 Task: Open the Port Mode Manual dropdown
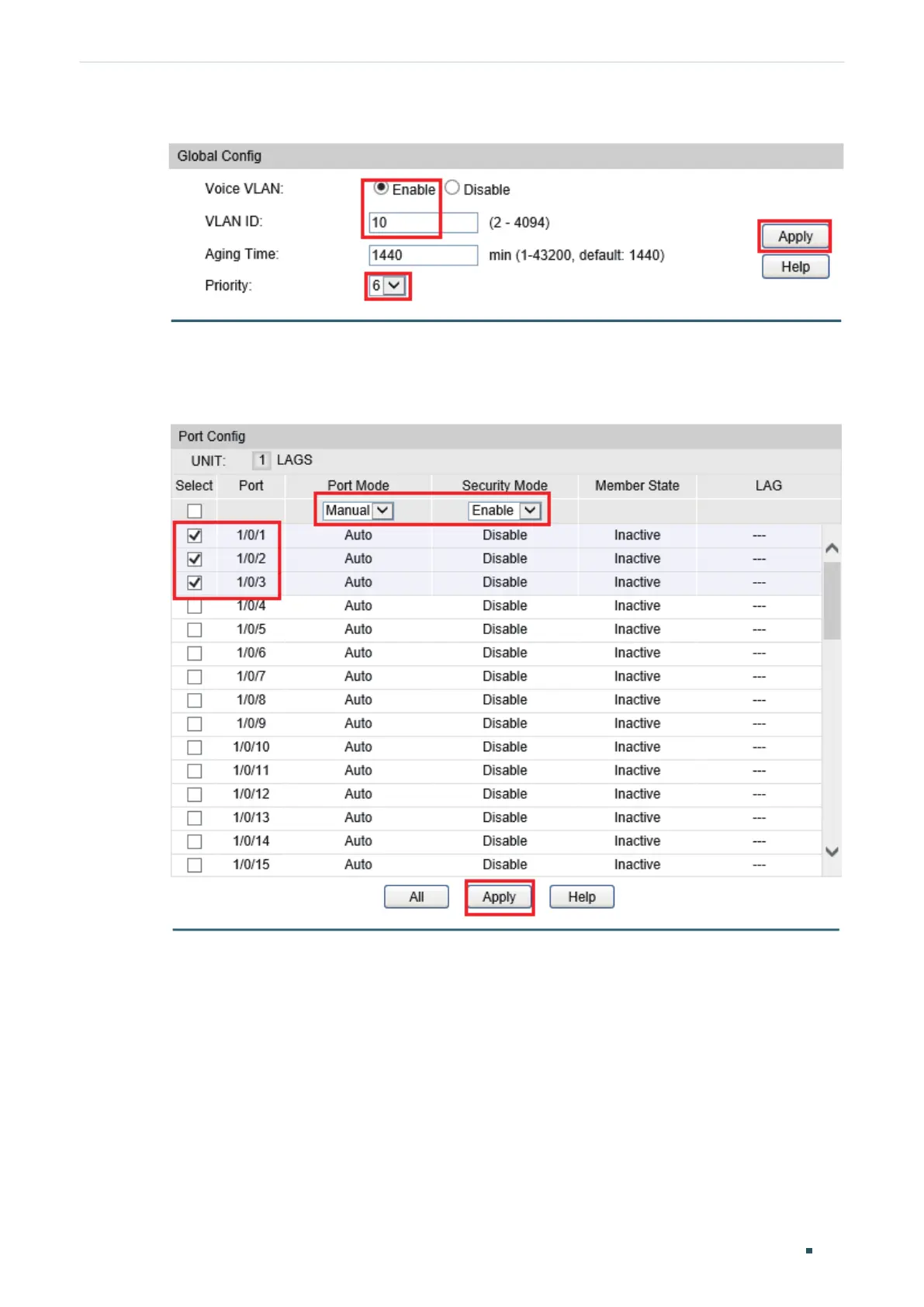358,511
